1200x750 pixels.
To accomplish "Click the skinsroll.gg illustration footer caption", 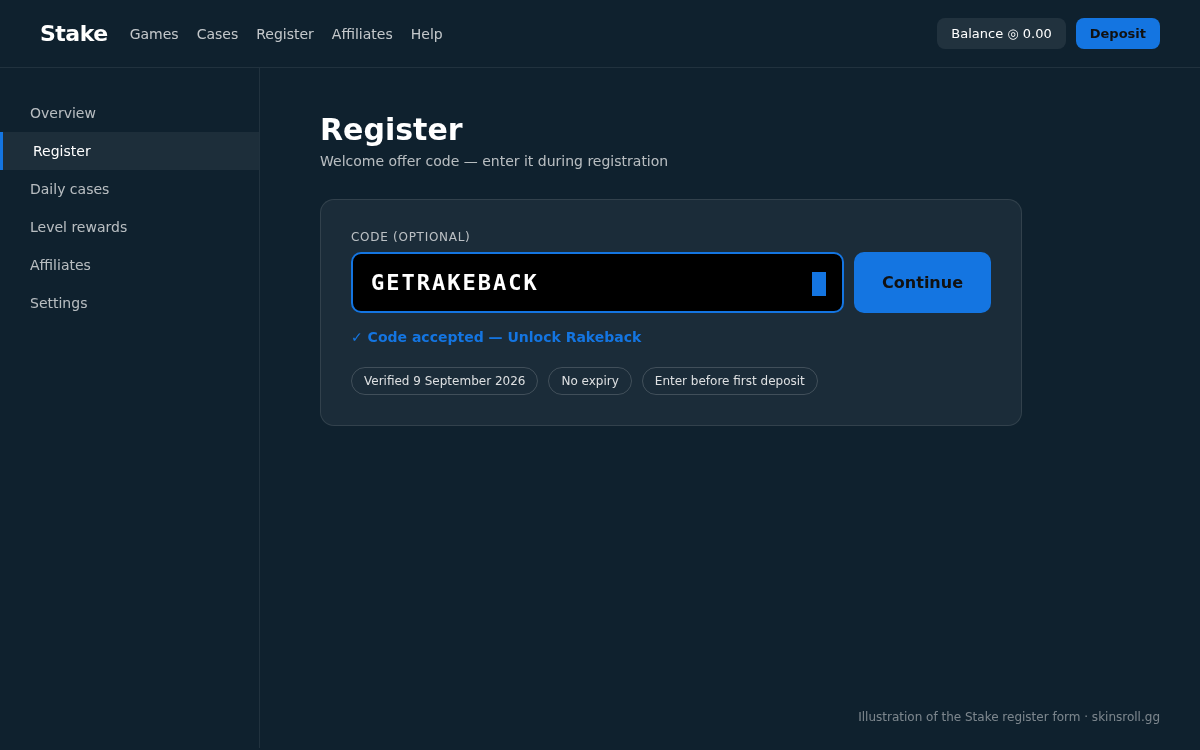I will point(1009,717).
